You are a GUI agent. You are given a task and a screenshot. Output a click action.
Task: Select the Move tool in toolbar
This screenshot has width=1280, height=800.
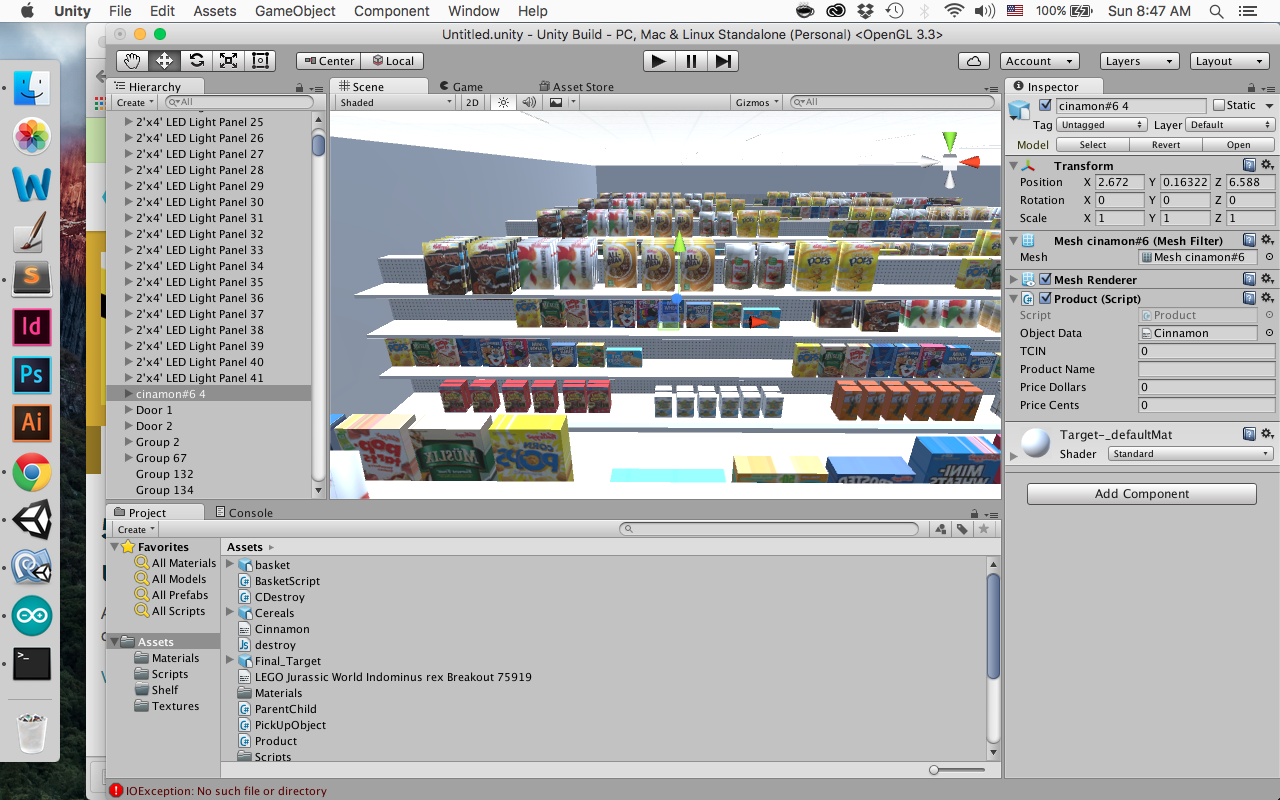164,61
